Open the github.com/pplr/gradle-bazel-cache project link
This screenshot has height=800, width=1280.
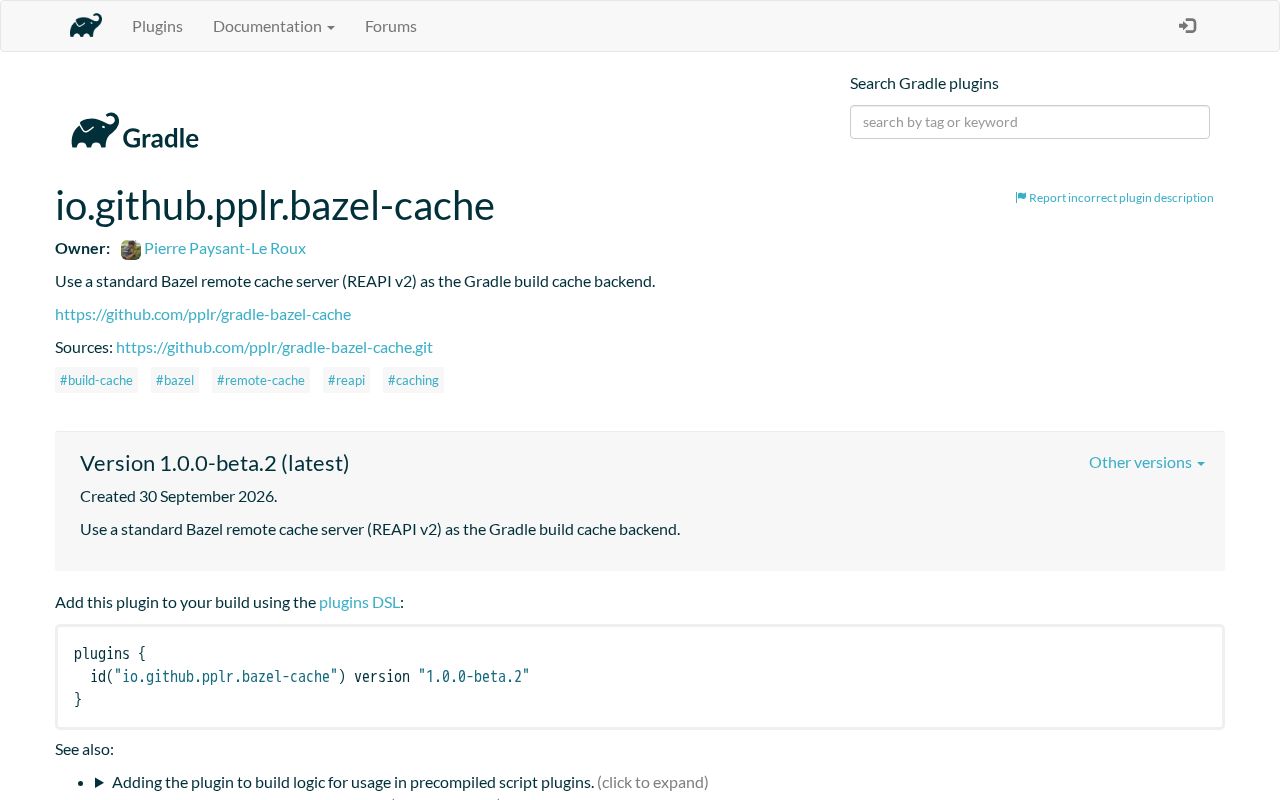[x=203, y=314]
